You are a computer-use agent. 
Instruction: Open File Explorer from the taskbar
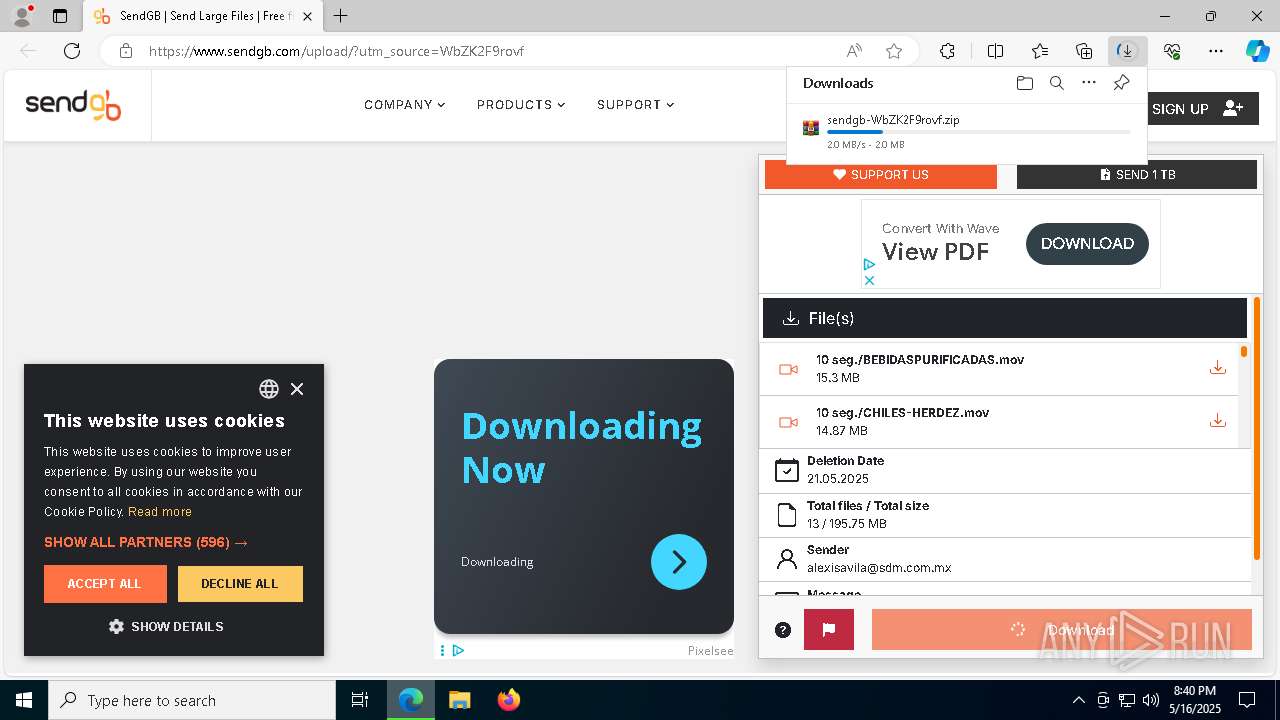[x=459, y=700]
